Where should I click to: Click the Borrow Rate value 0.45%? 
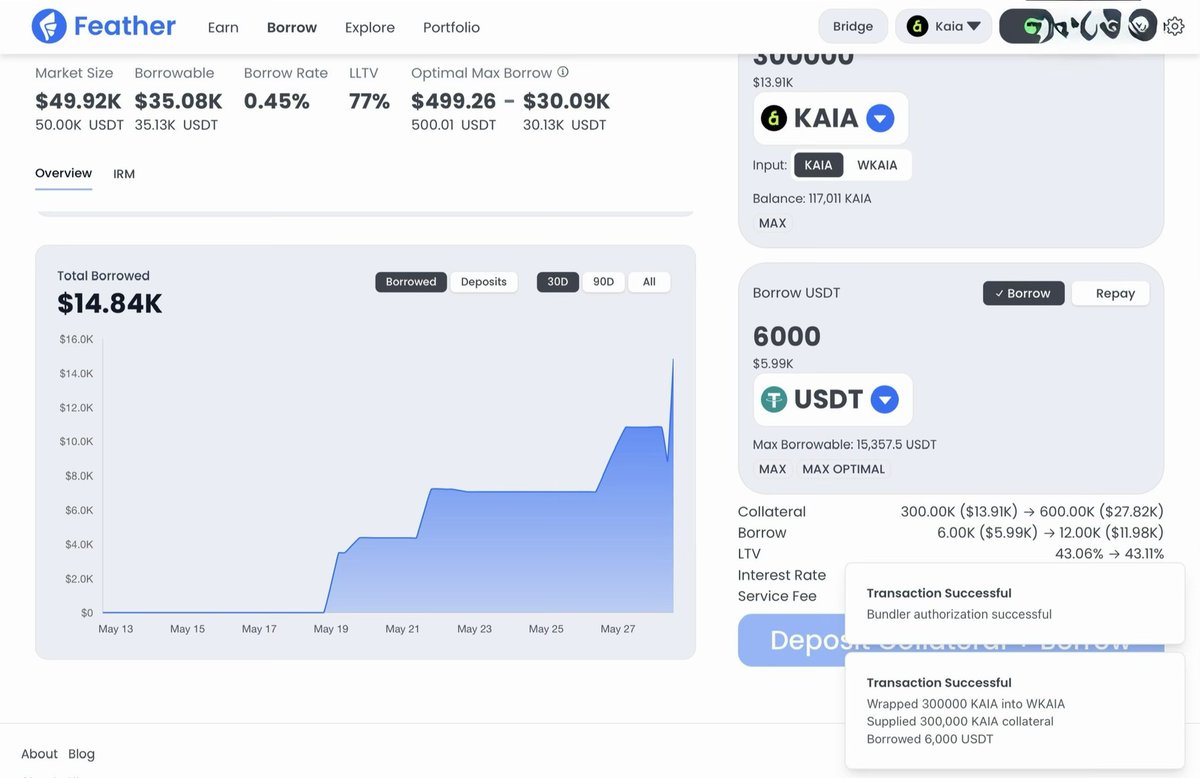[x=277, y=101]
